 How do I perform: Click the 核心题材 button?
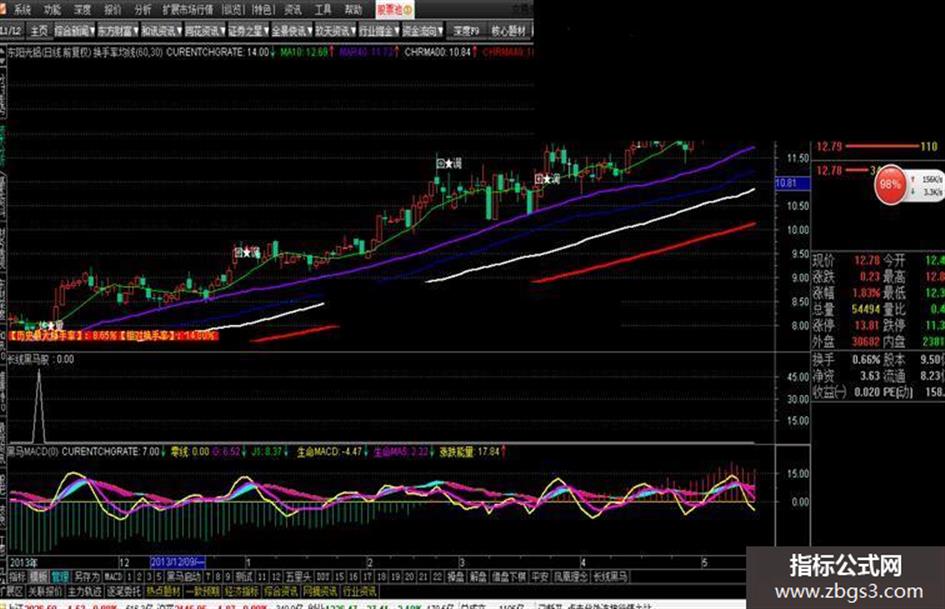(x=508, y=30)
